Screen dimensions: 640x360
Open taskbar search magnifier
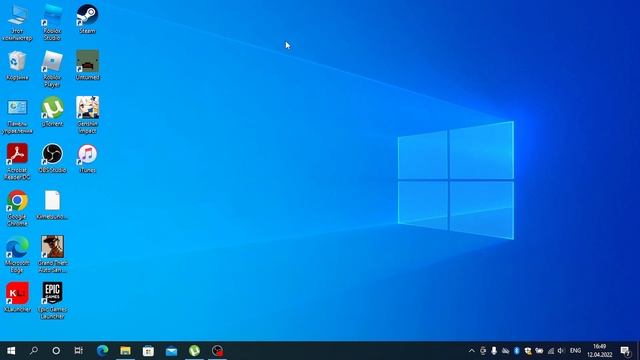pyautogui.click(x=34, y=351)
